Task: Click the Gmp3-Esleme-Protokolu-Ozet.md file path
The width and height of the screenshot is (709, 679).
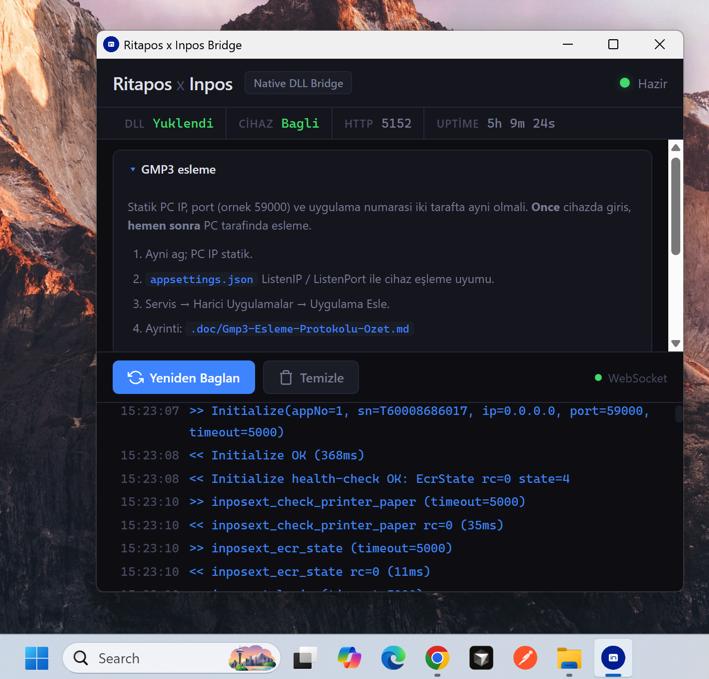Action: pos(300,329)
